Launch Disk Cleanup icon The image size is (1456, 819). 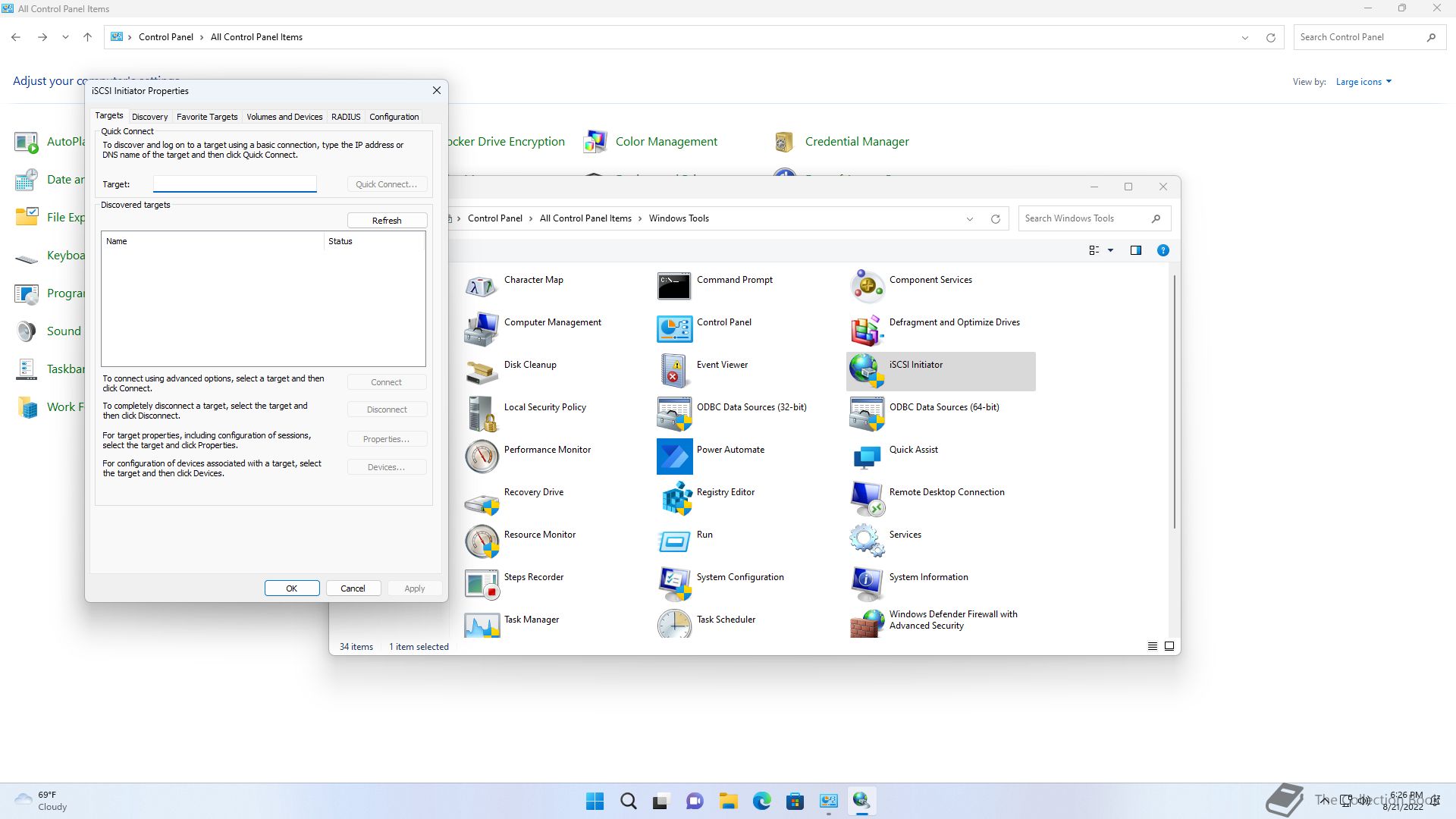point(482,372)
